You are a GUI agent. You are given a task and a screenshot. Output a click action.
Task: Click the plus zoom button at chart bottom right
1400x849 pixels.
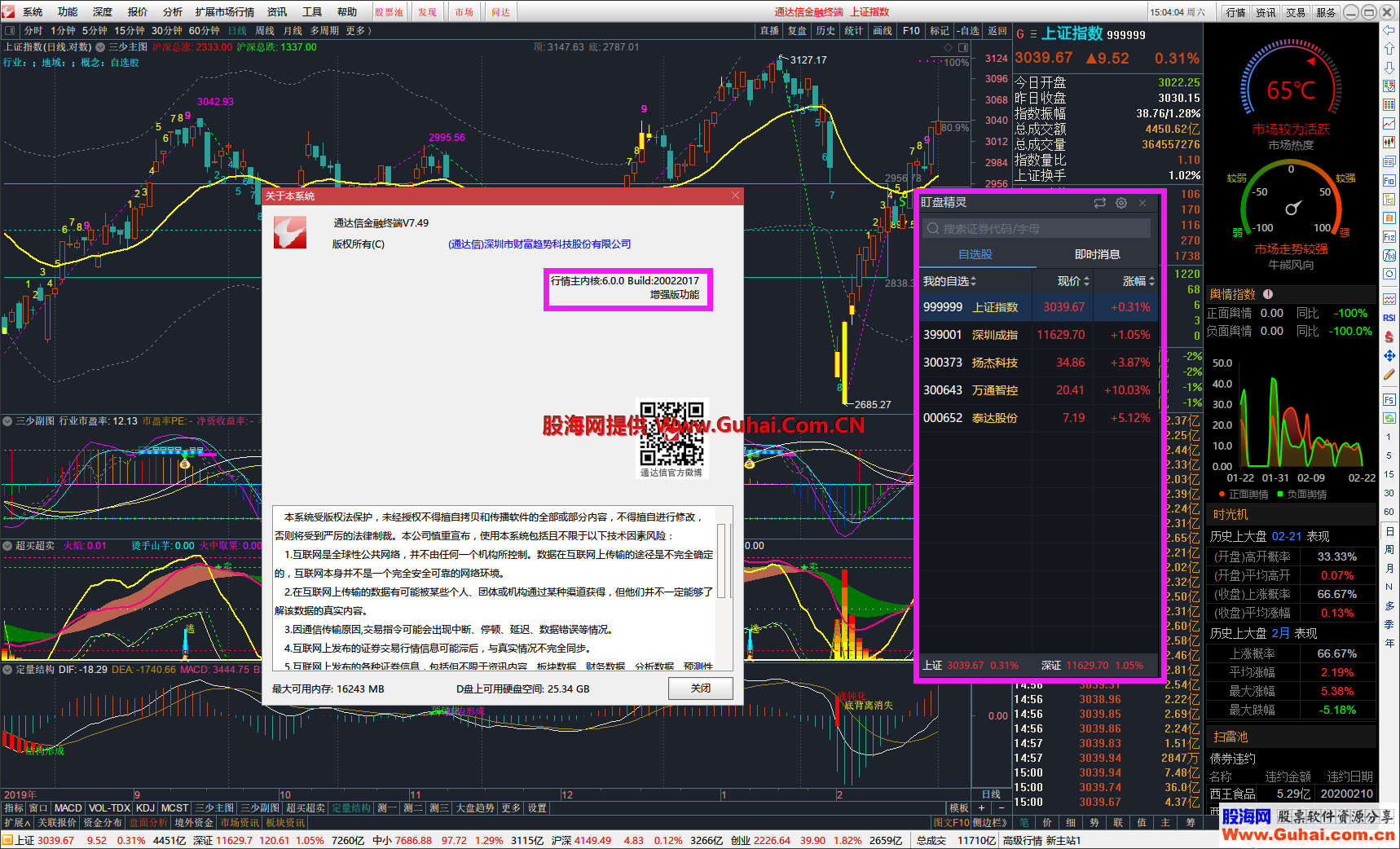point(982,808)
